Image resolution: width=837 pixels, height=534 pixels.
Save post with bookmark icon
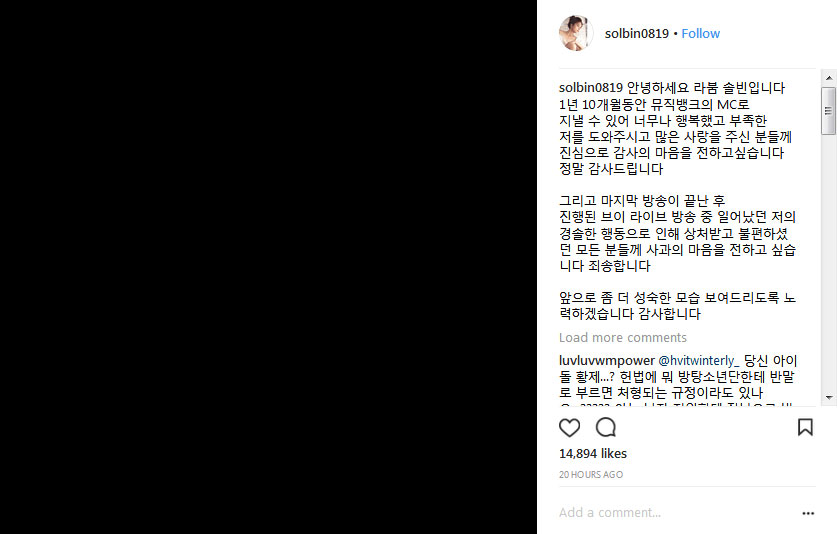click(805, 427)
